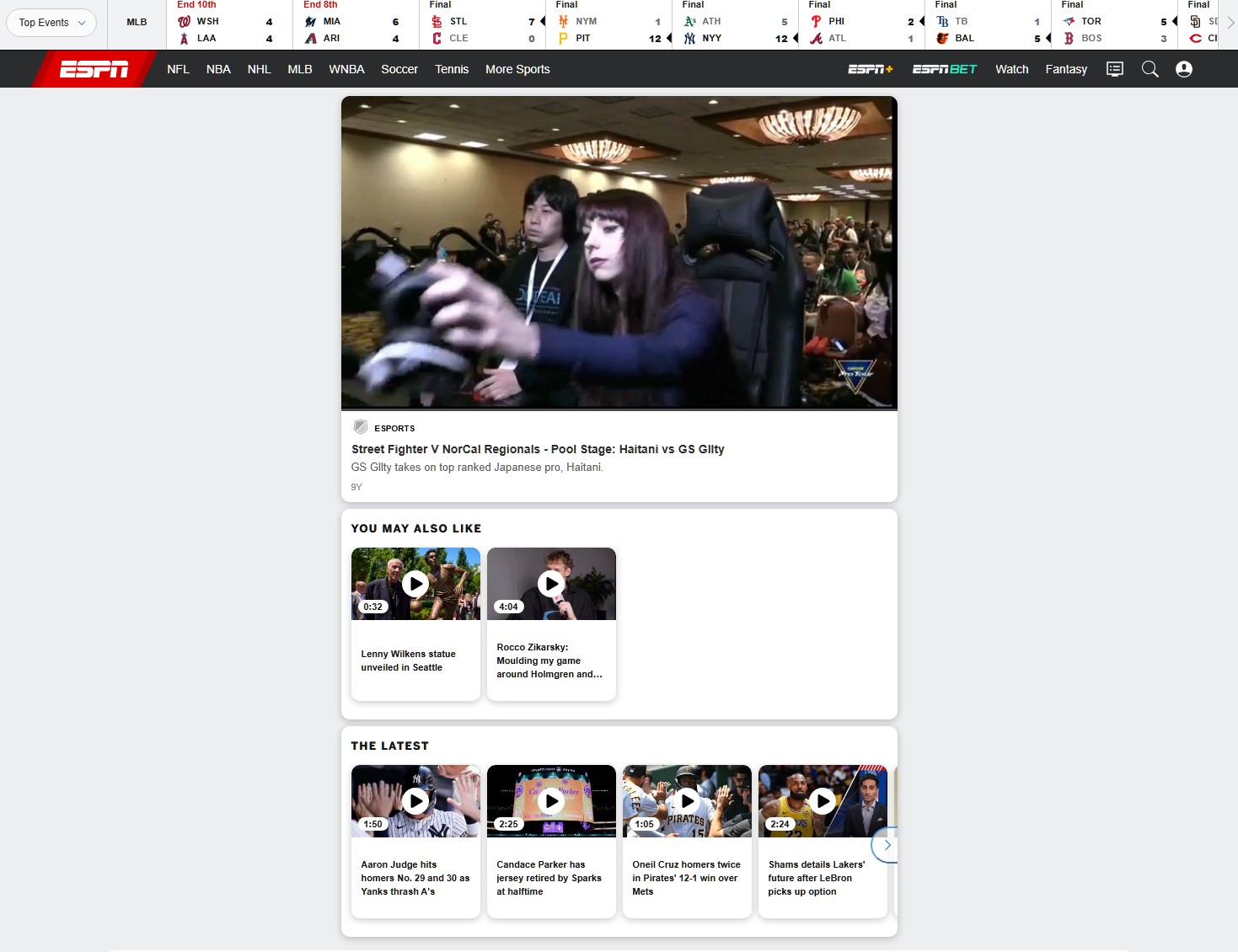Open the TOR vs BOS final score
The width and height of the screenshot is (1238, 952).
click(1114, 24)
